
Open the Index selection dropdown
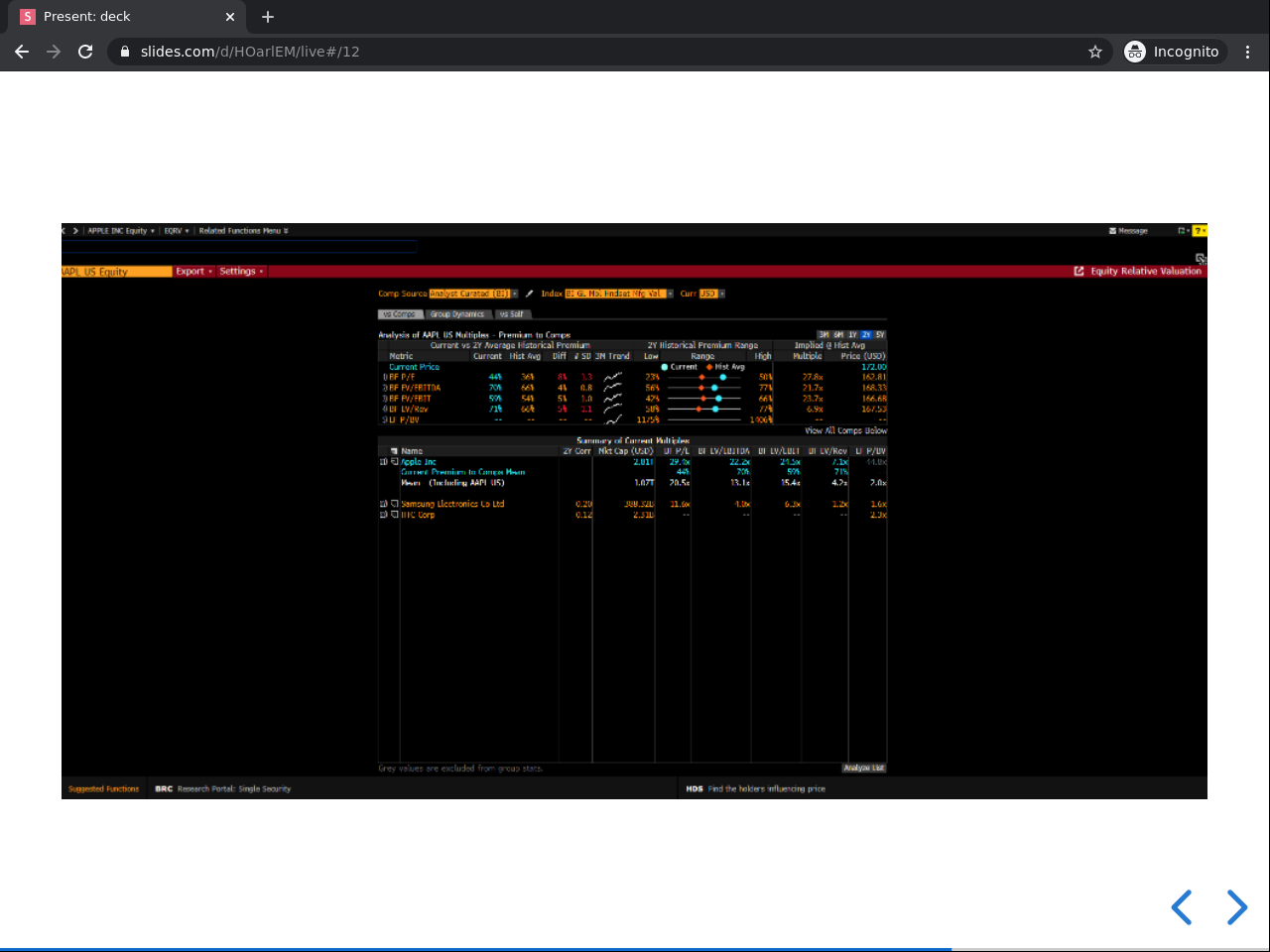tap(619, 294)
